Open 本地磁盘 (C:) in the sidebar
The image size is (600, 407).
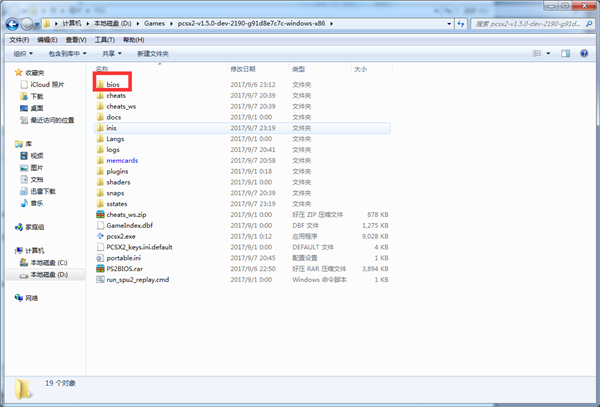pyautogui.click(x=44, y=263)
